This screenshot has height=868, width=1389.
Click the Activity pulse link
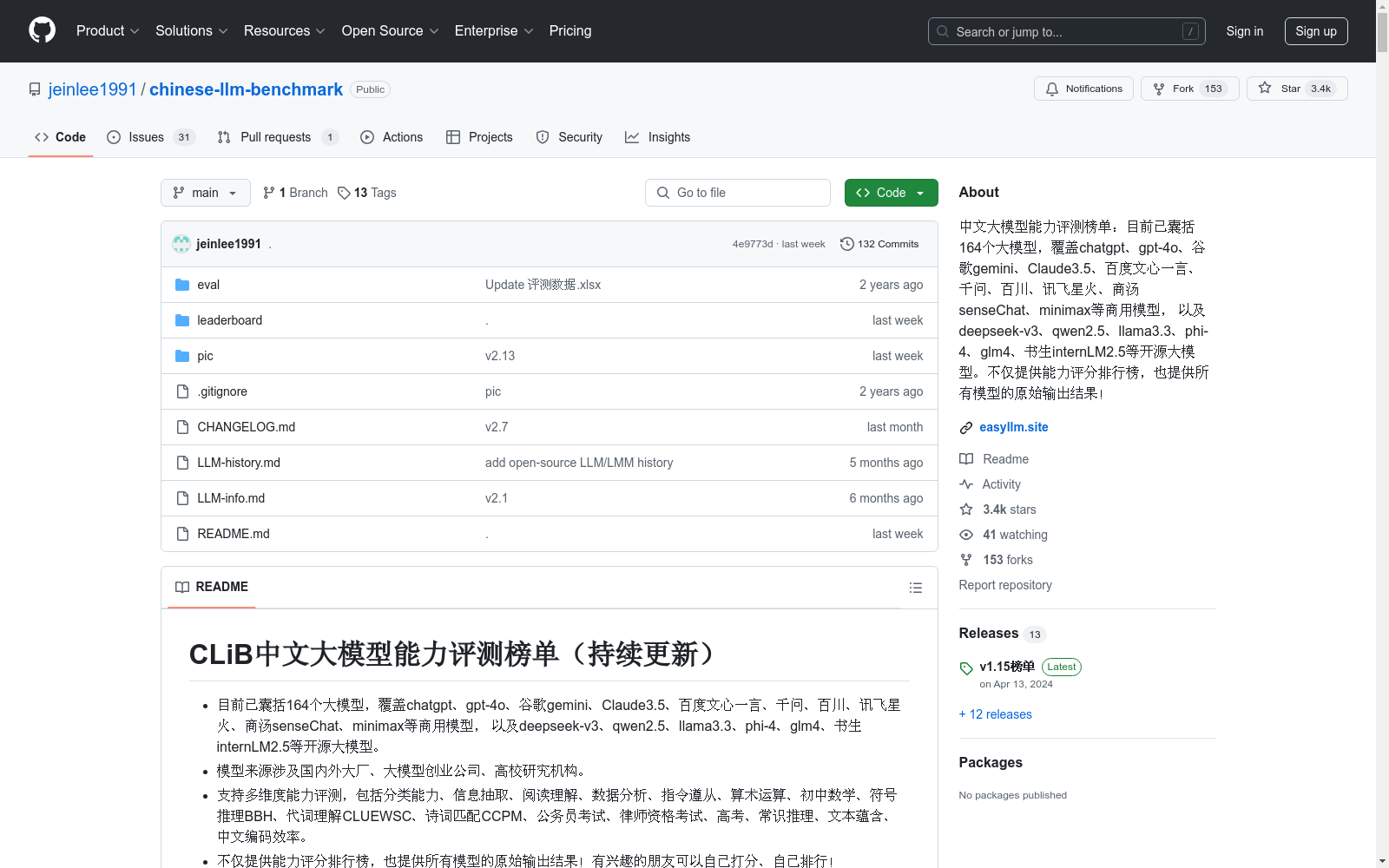(990, 484)
